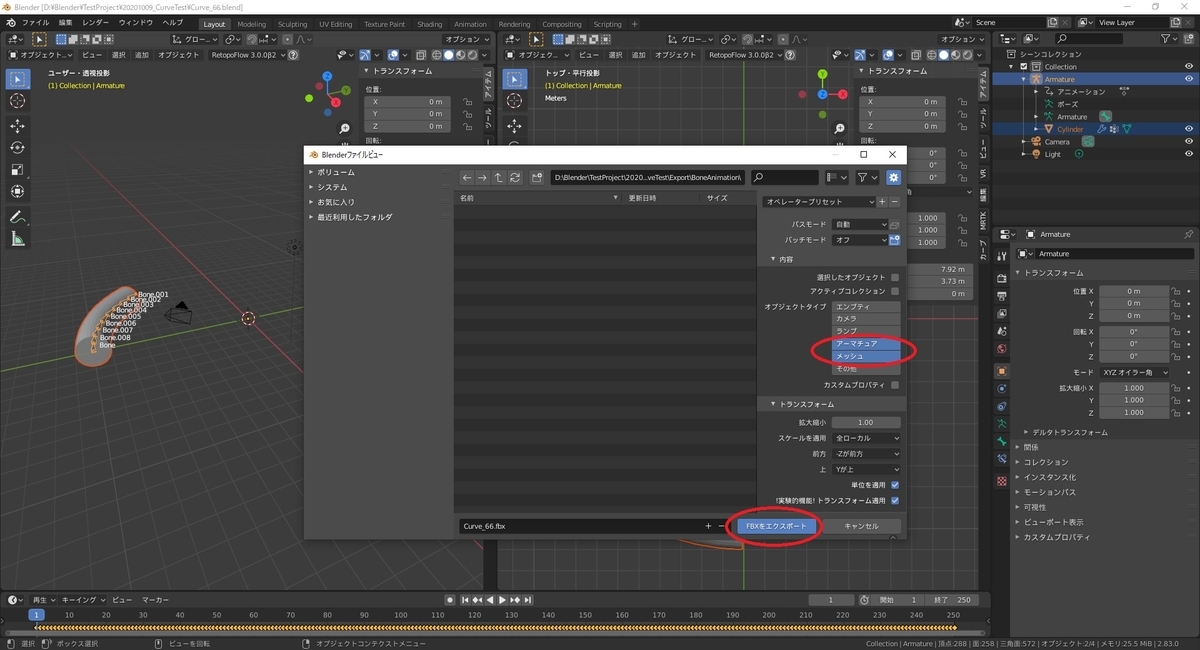Image resolution: width=1200 pixels, height=650 pixels.
Task: Click the file browser directory path field
Action: click(x=647, y=177)
